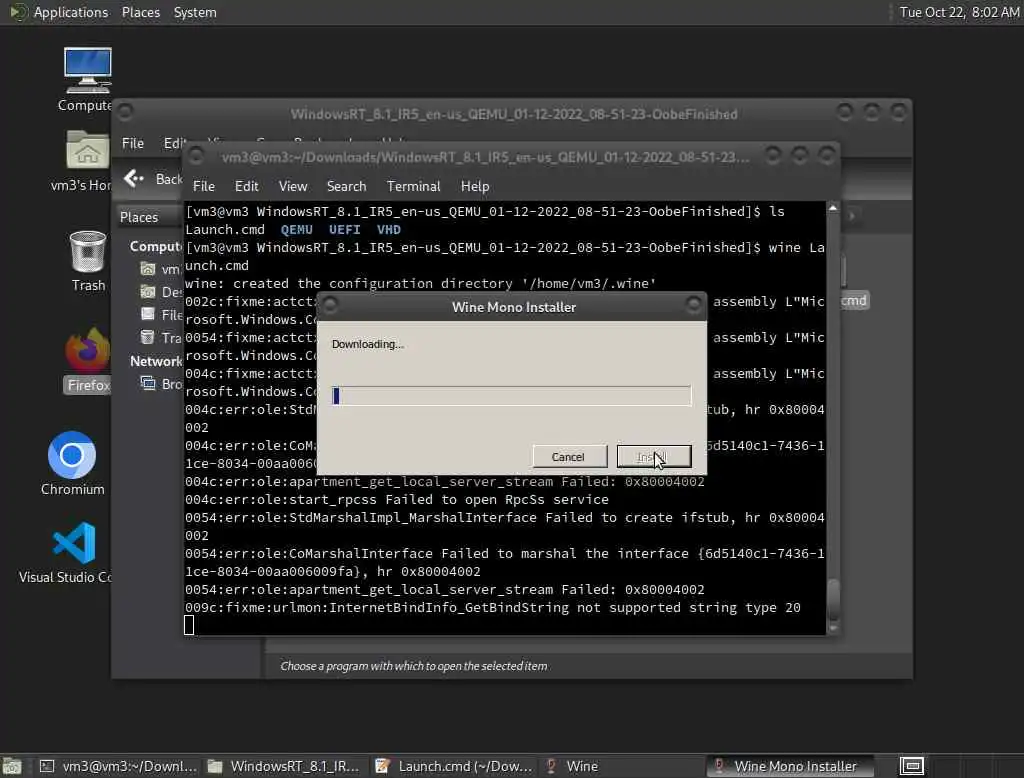Open the terminal's Edit menu
Viewport: 1024px width, 778px height.
(x=246, y=186)
